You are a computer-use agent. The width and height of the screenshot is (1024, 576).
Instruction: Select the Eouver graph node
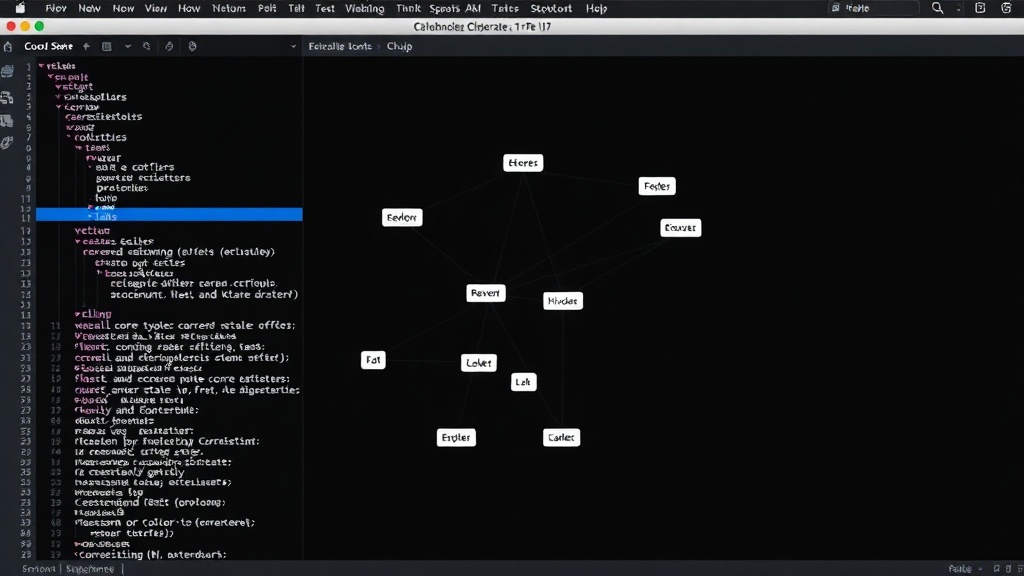(680, 228)
